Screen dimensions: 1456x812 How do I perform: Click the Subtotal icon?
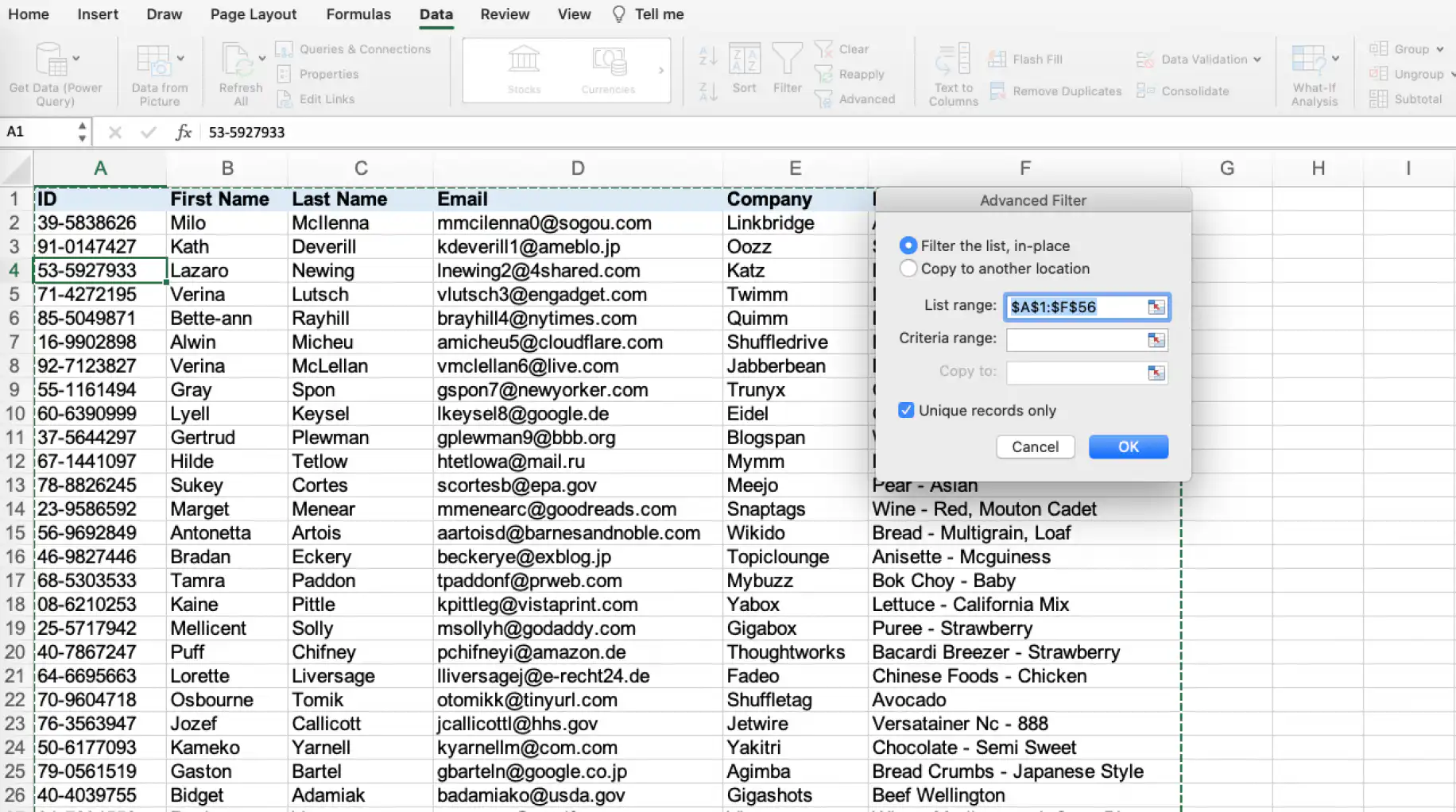1378,99
